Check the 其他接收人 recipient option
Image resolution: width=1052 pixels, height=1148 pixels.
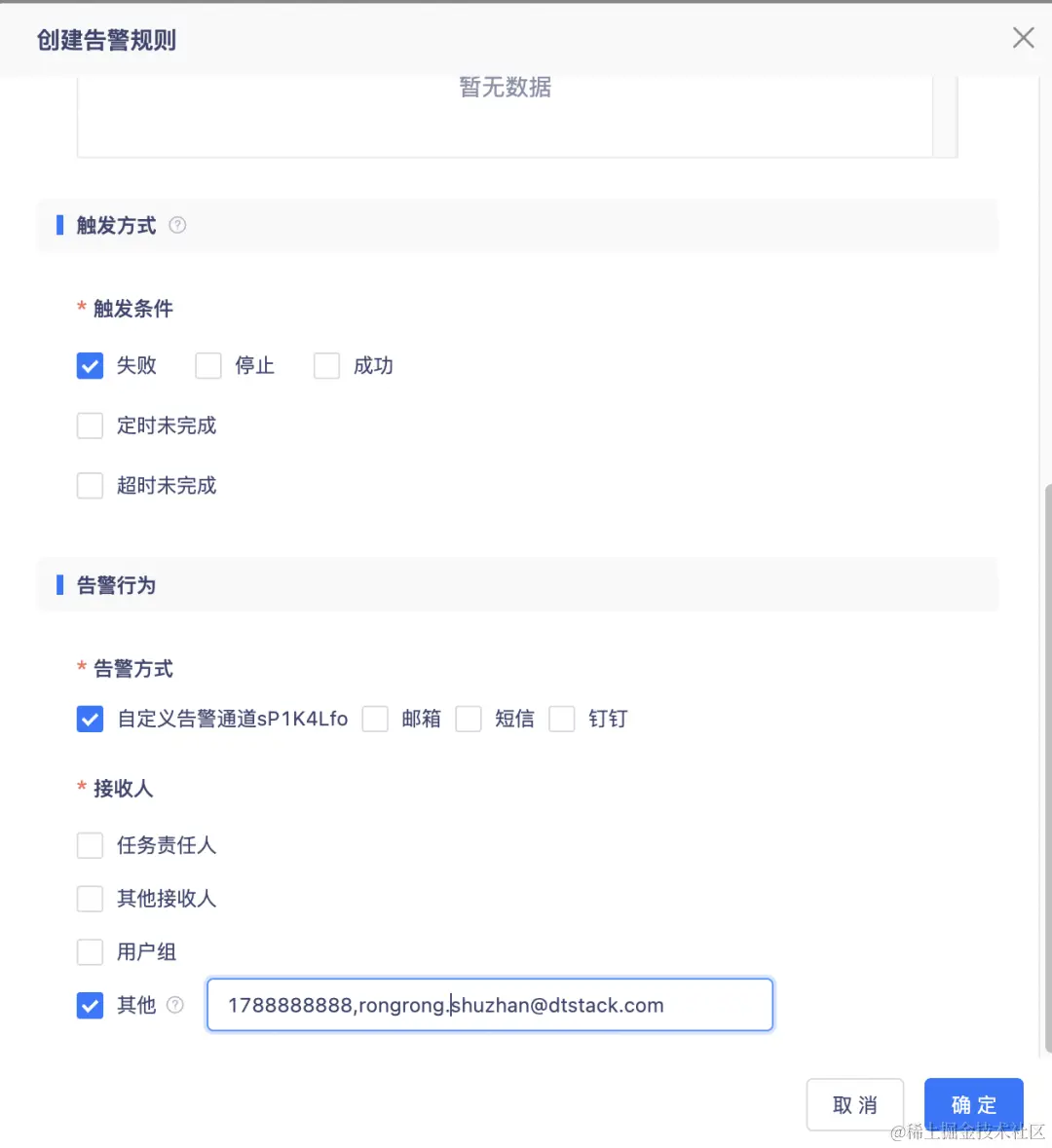pyautogui.click(x=90, y=898)
